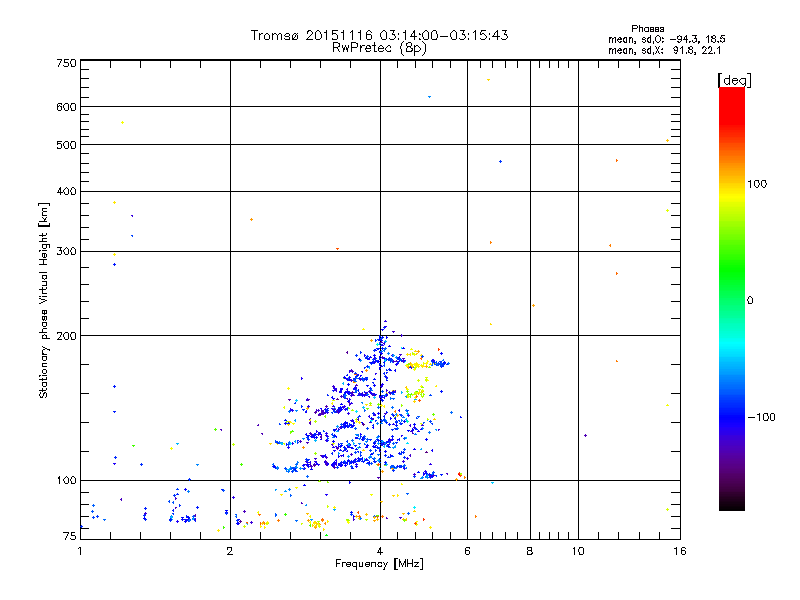Click the "4" tick label on the frequency axis
The height and width of the screenshot is (600, 800).
(380, 551)
